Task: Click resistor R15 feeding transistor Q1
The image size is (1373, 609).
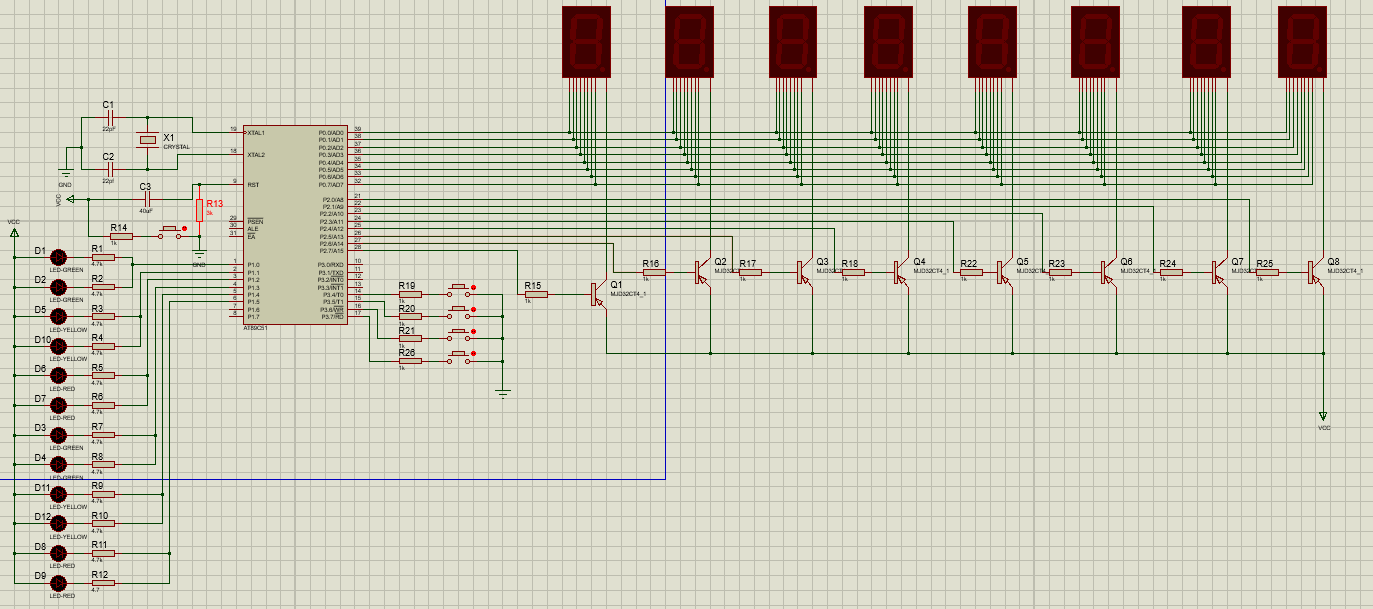Action: coord(535,294)
